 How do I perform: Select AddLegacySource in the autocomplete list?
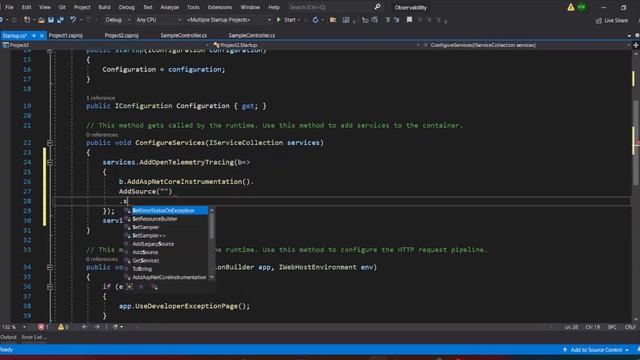tap(166, 244)
